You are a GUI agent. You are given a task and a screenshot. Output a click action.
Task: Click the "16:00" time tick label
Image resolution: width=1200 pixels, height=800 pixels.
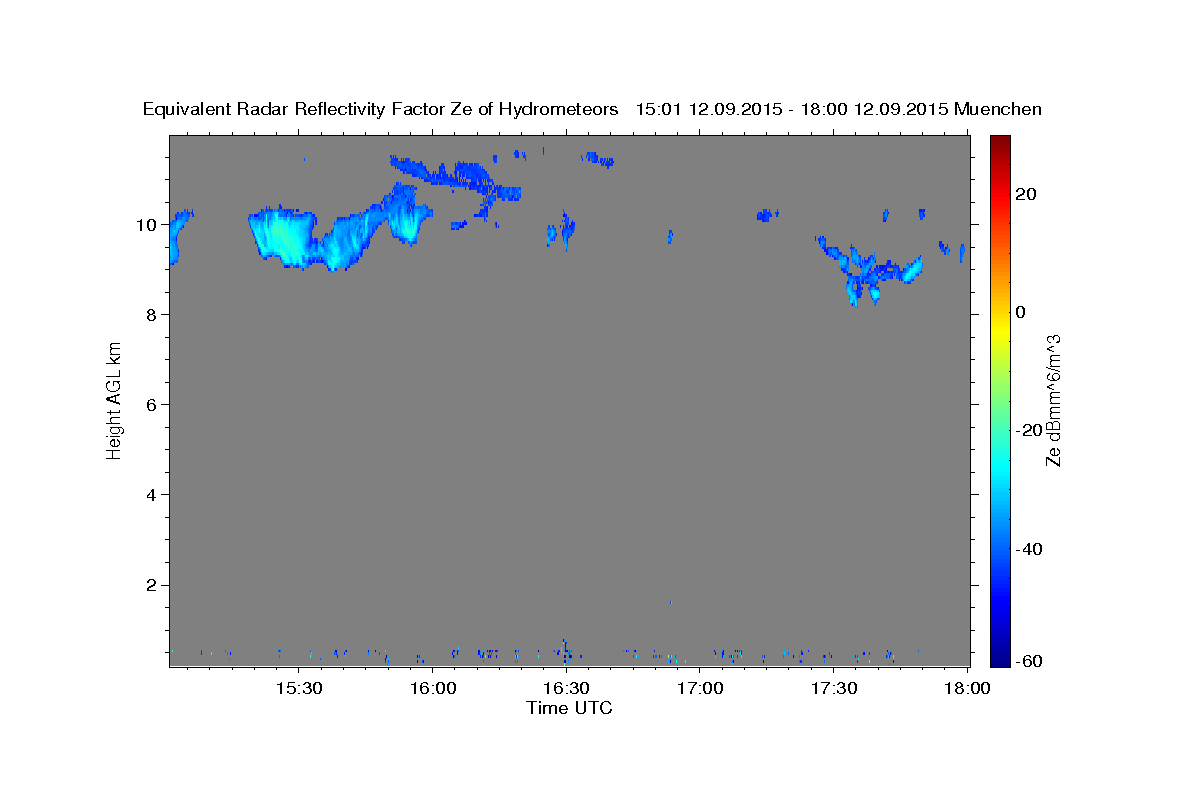[x=432, y=689]
